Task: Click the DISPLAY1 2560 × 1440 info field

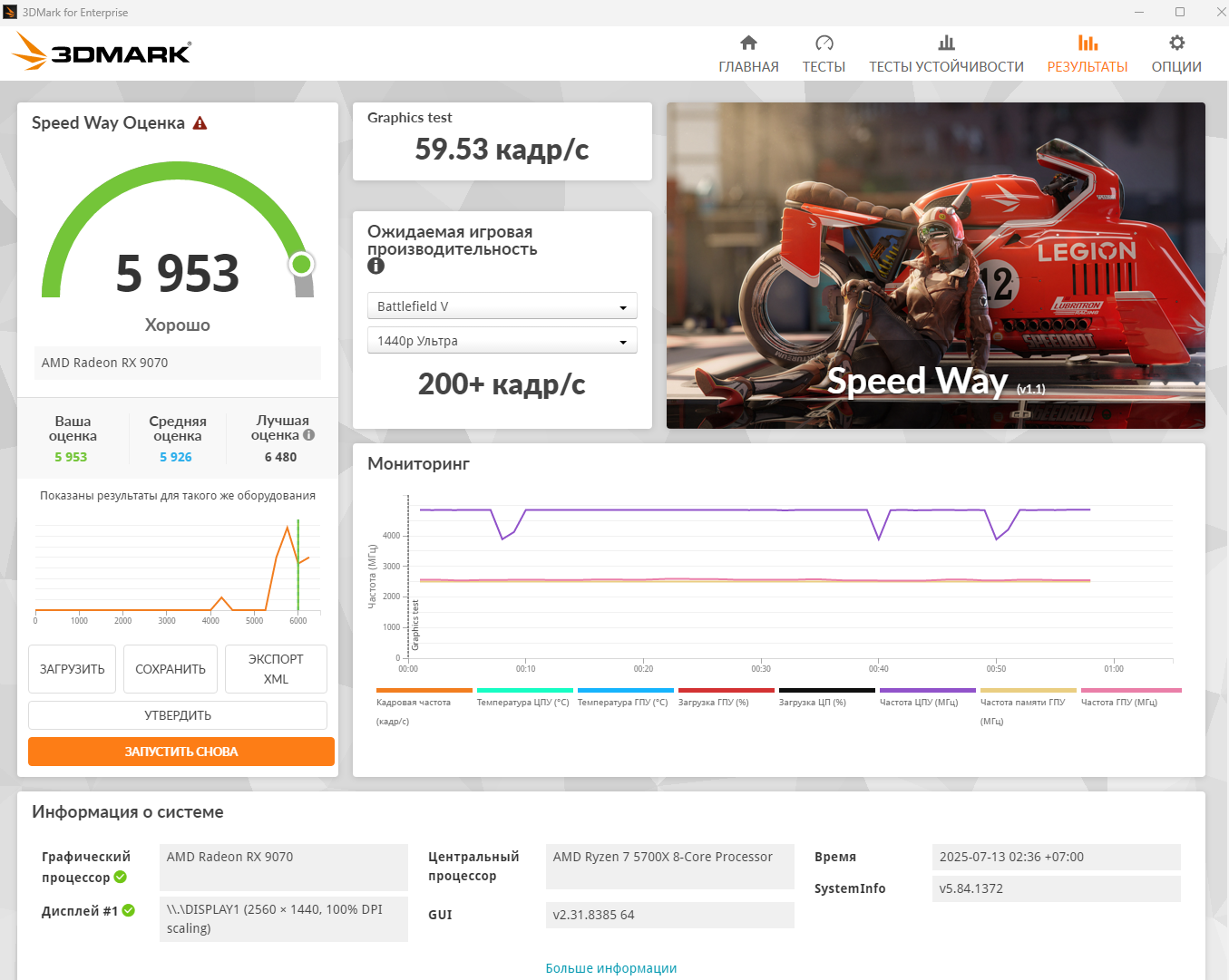Action: coord(283,919)
